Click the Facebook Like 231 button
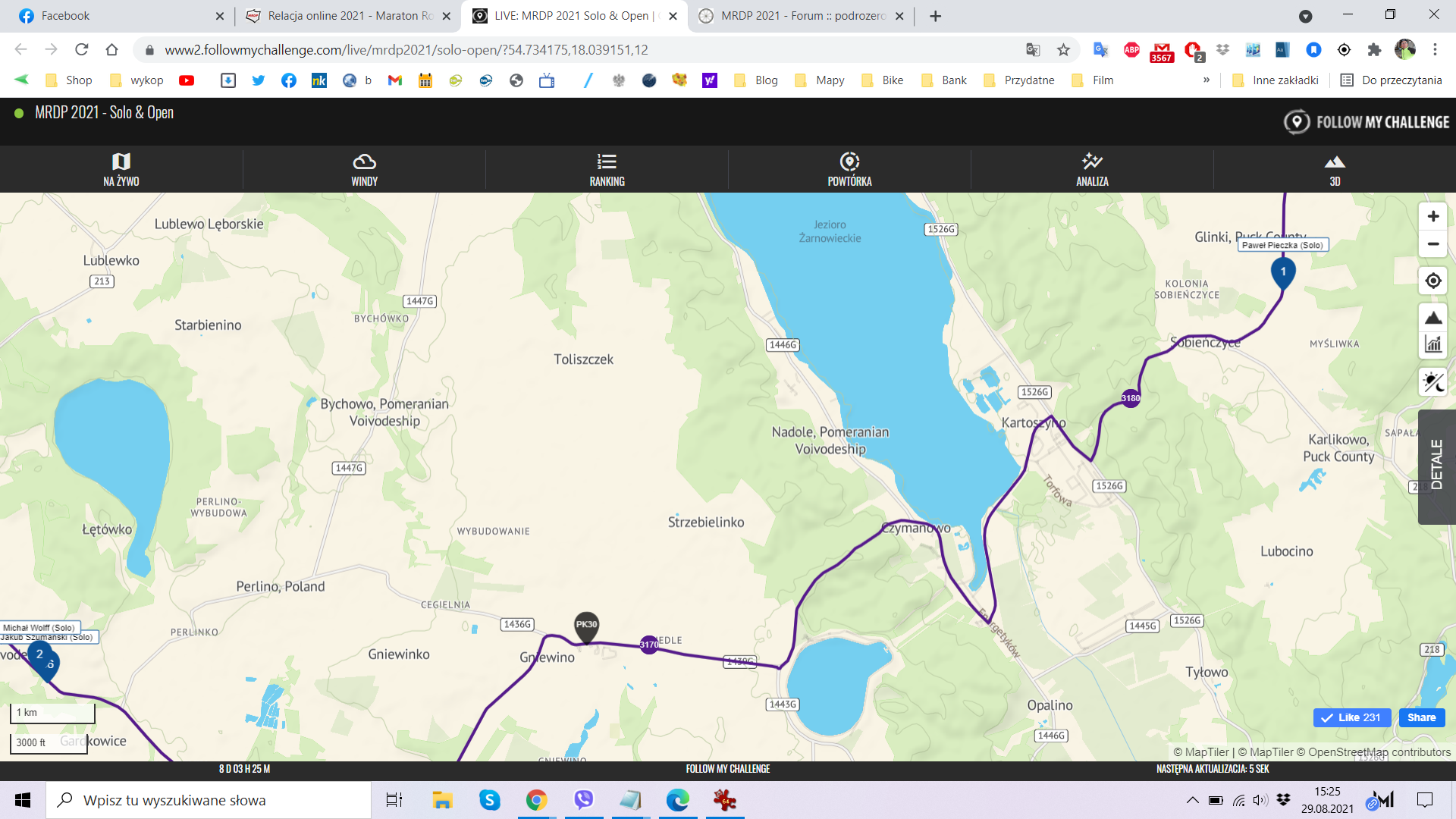Screen dimensions: 1456x819 tap(1352, 717)
